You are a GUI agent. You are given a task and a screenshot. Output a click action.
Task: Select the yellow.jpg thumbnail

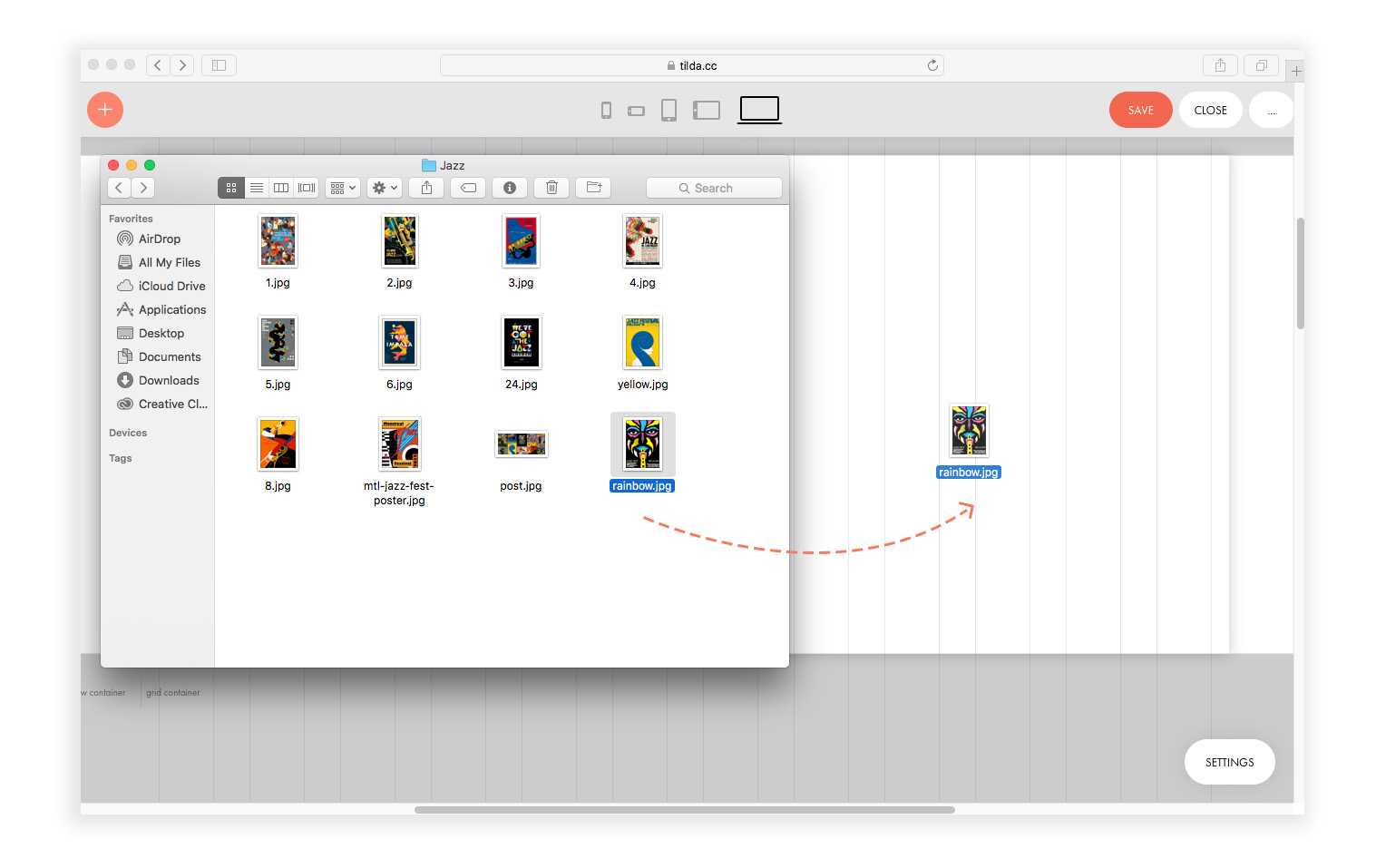(x=642, y=343)
